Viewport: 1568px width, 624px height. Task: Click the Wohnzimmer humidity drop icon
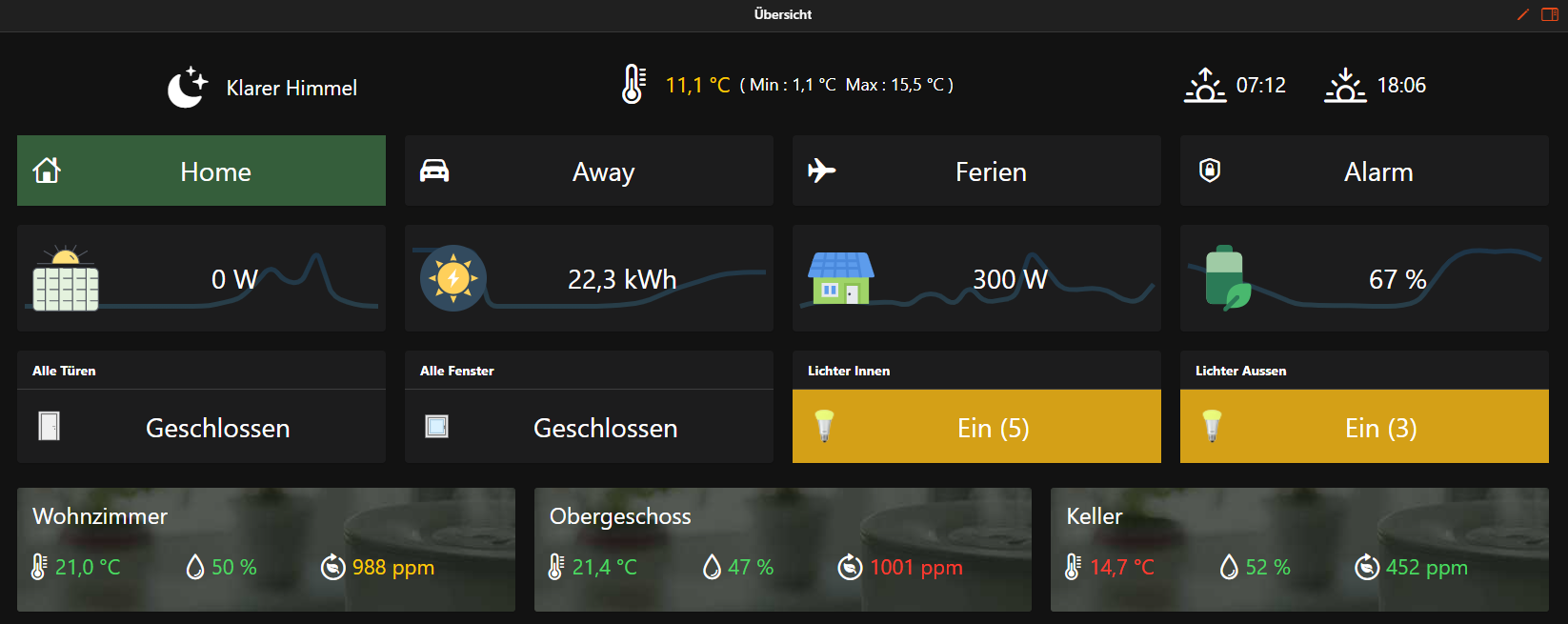pos(195,568)
